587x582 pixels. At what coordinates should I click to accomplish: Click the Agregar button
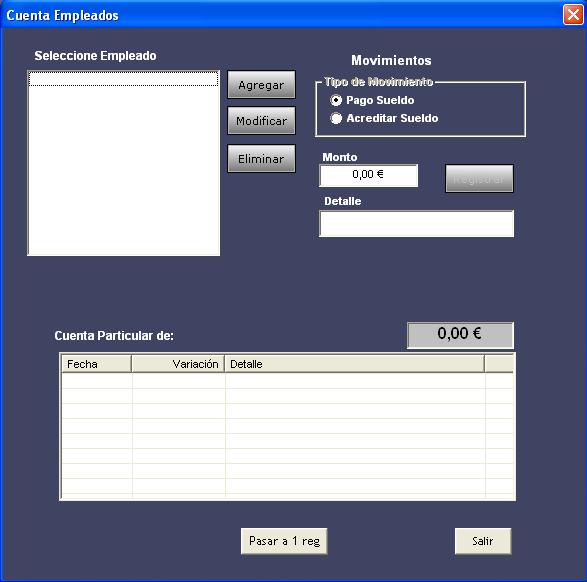coord(261,85)
